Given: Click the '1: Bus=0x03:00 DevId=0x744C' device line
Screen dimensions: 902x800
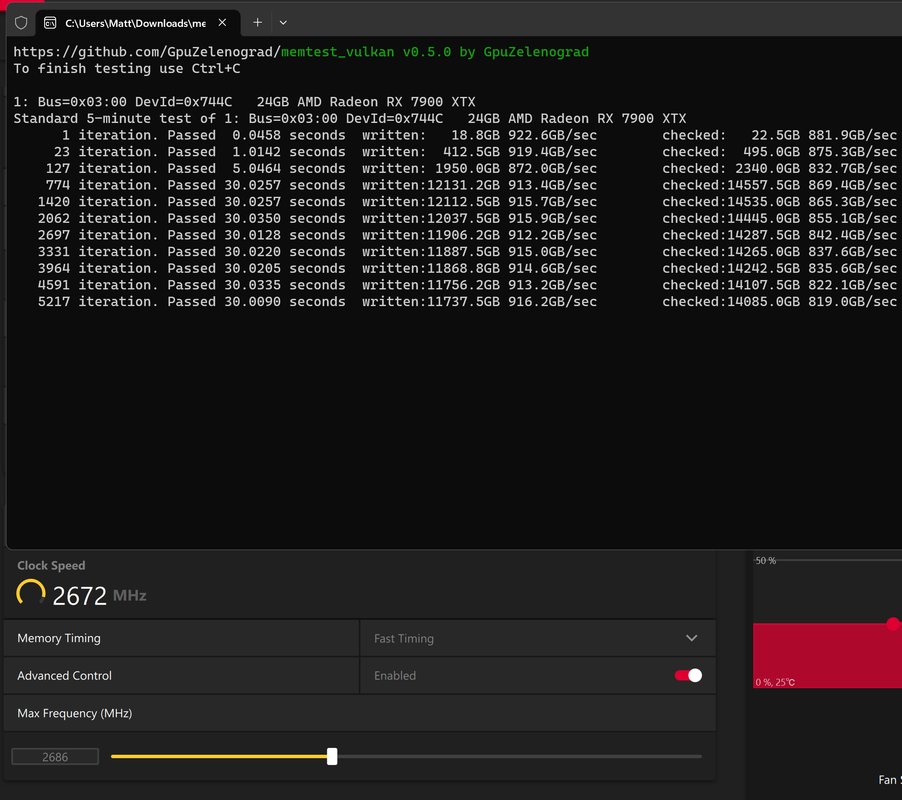Looking at the screenshot, I should click(244, 102).
